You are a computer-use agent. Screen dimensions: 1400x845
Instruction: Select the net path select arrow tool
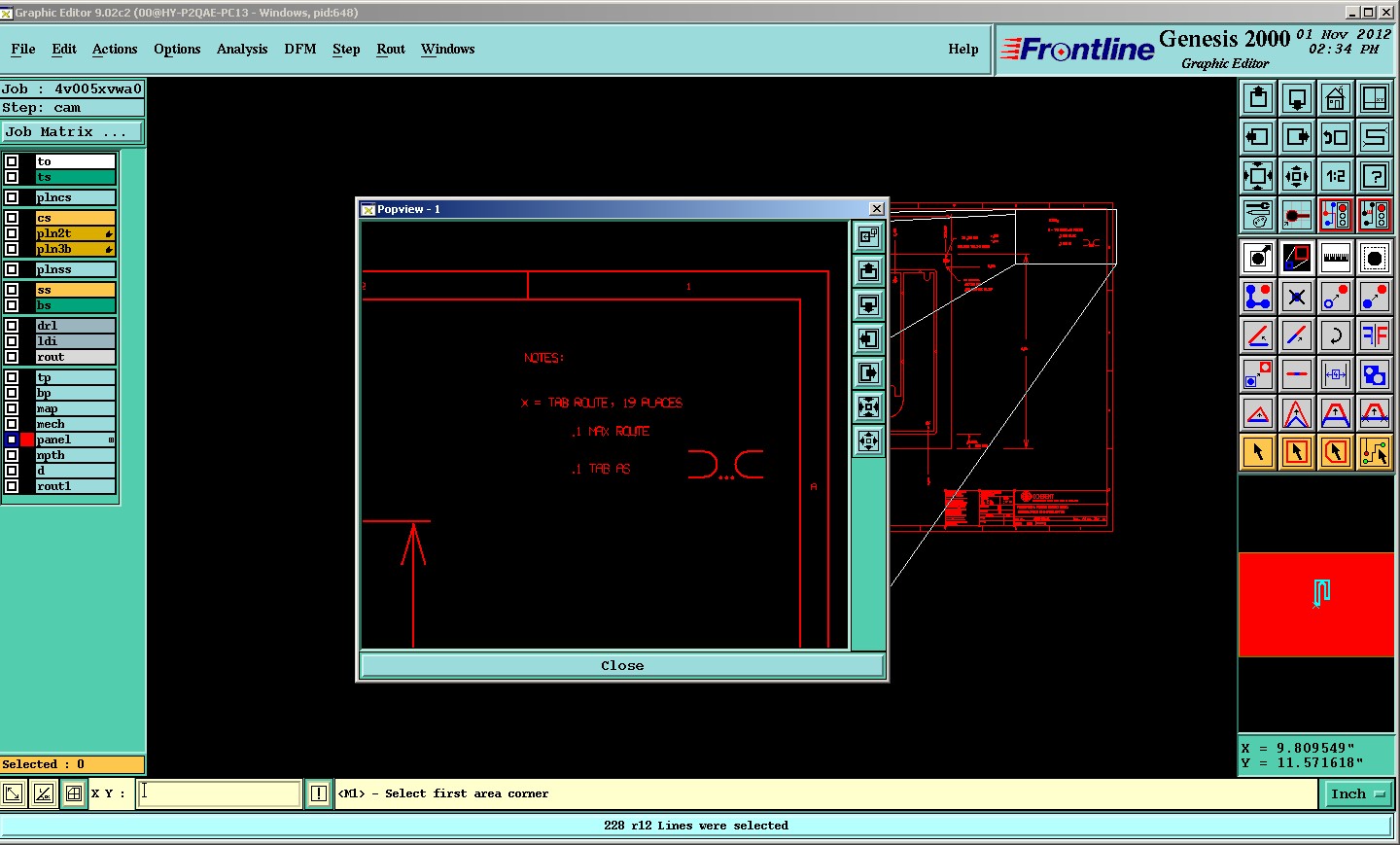click(1375, 452)
